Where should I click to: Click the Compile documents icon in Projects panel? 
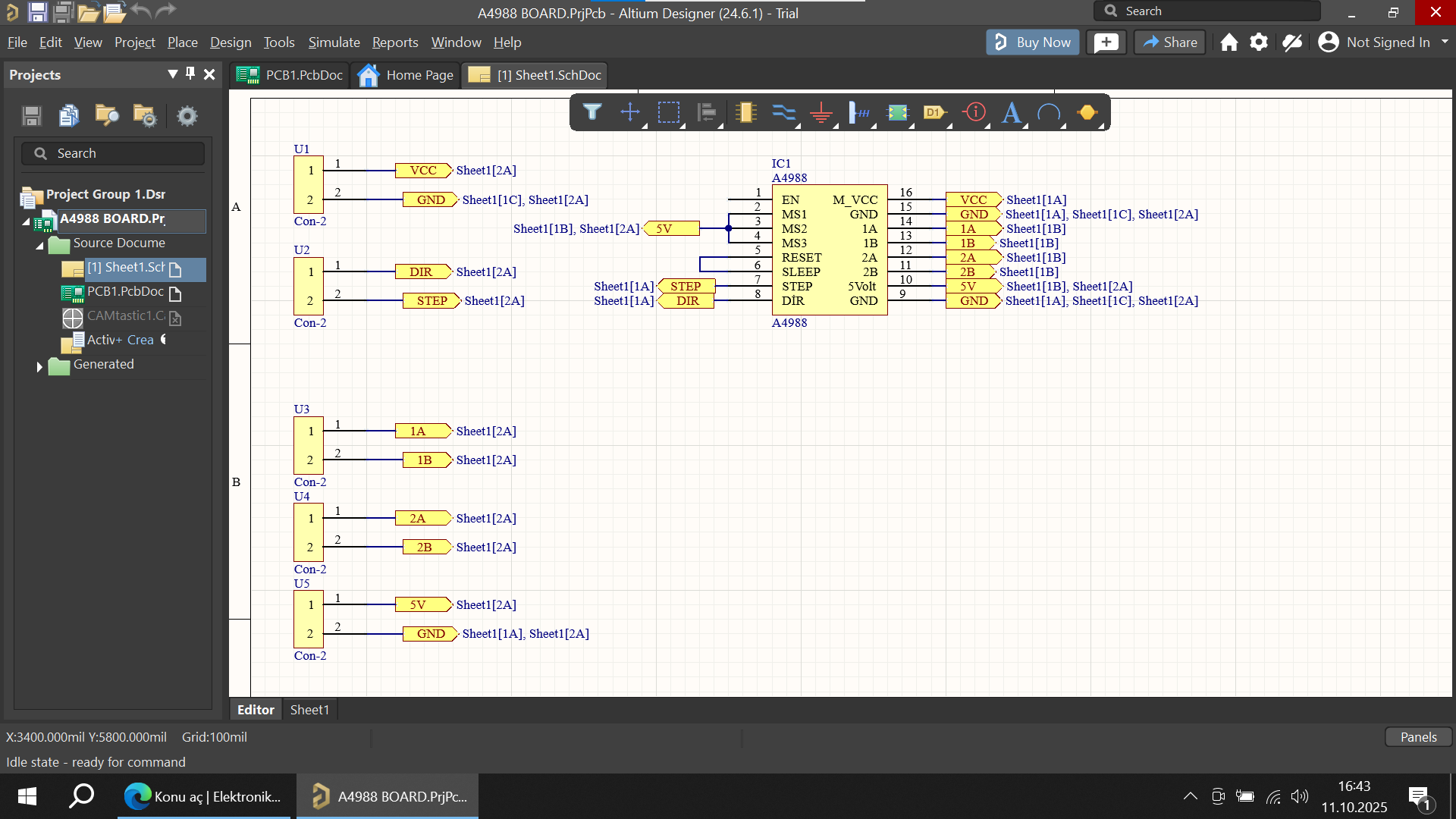[69, 115]
